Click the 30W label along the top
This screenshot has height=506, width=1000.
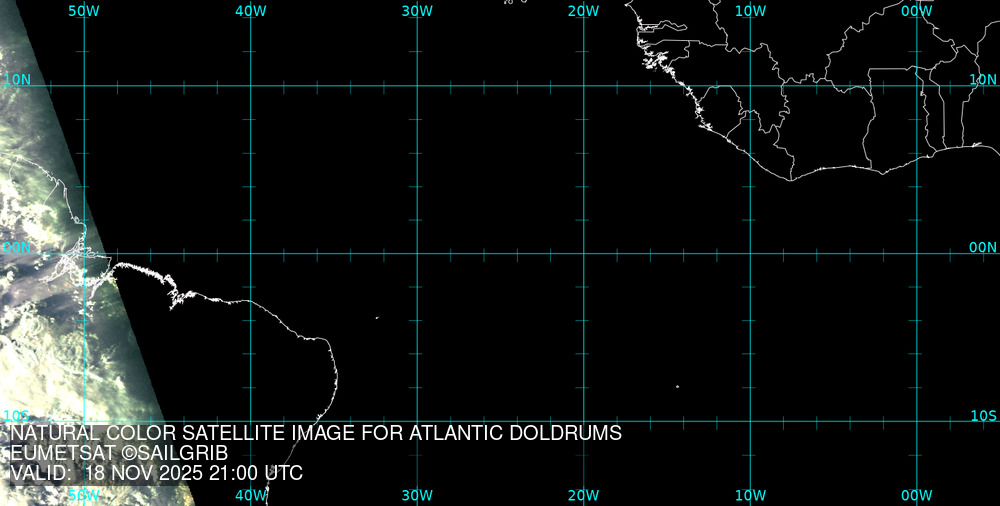click(417, 11)
